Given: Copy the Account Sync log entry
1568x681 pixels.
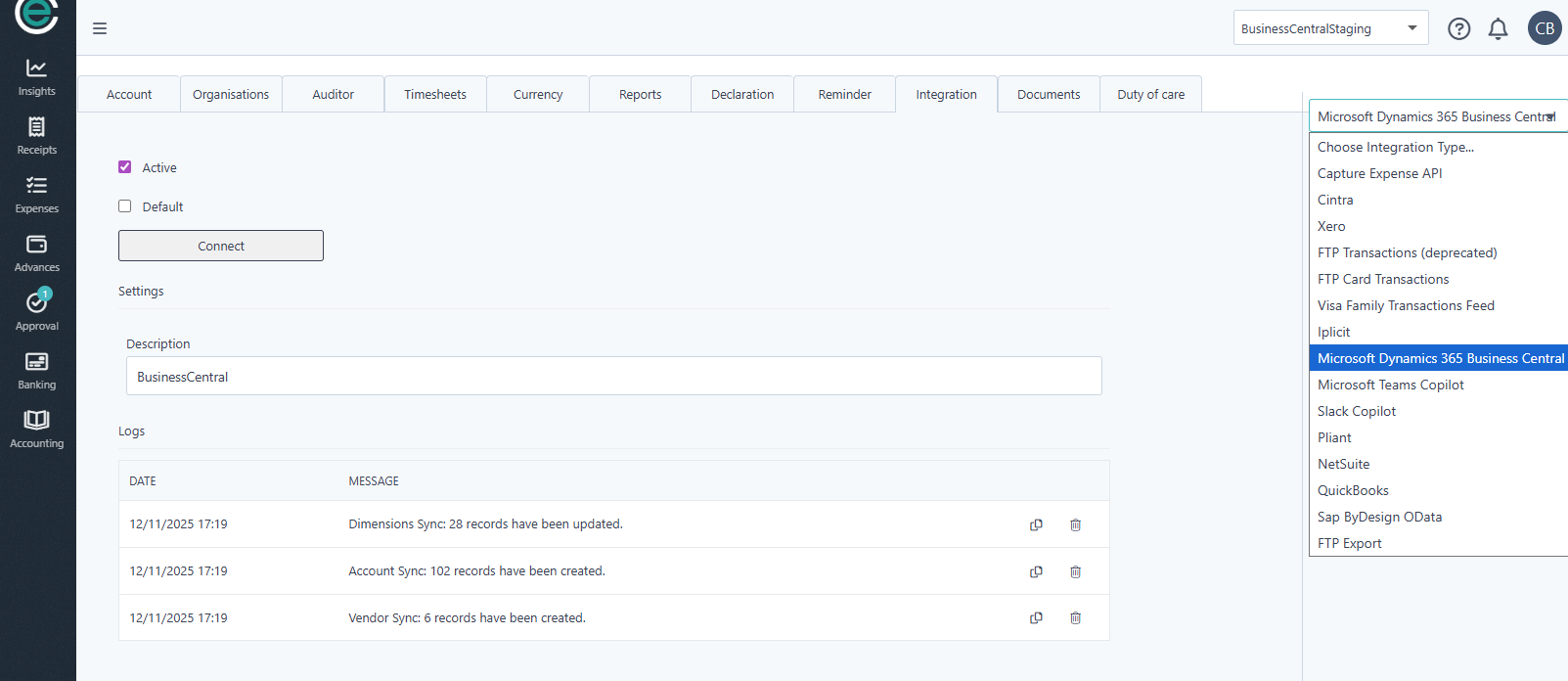Looking at the screenshot, I should [1036, 571].
